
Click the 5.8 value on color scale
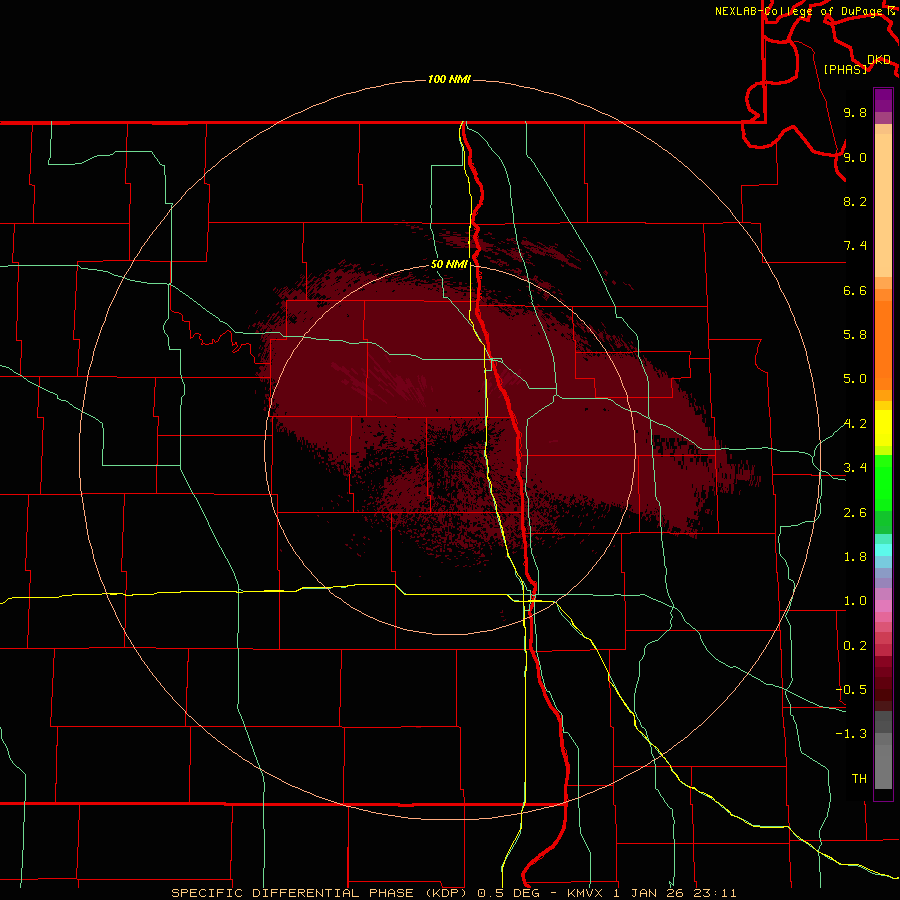point(855,335)
